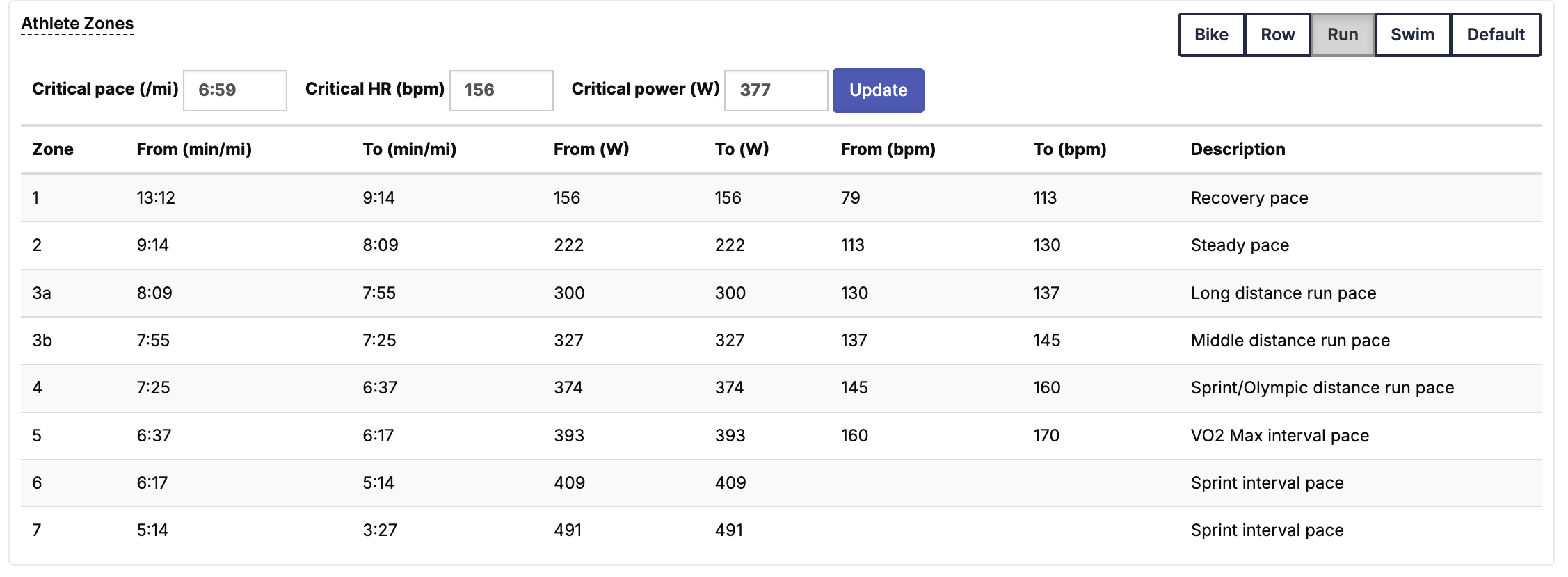Click the From (min/mi) column header
1568x577 pixels.
point(194,149)
